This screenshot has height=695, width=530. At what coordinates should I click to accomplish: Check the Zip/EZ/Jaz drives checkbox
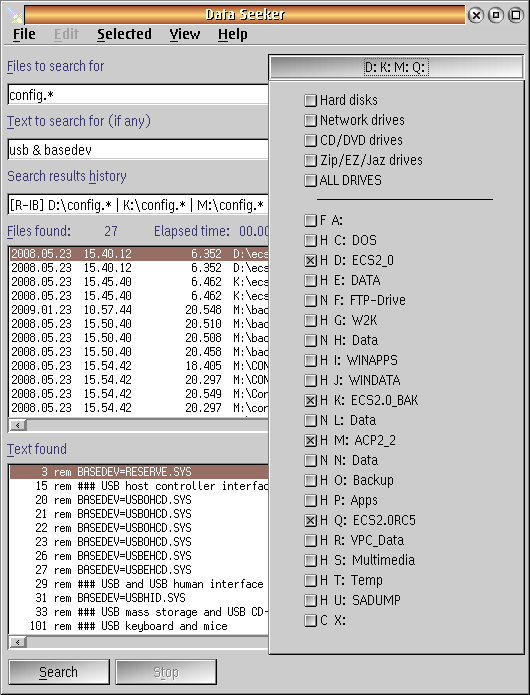point(311,160)
